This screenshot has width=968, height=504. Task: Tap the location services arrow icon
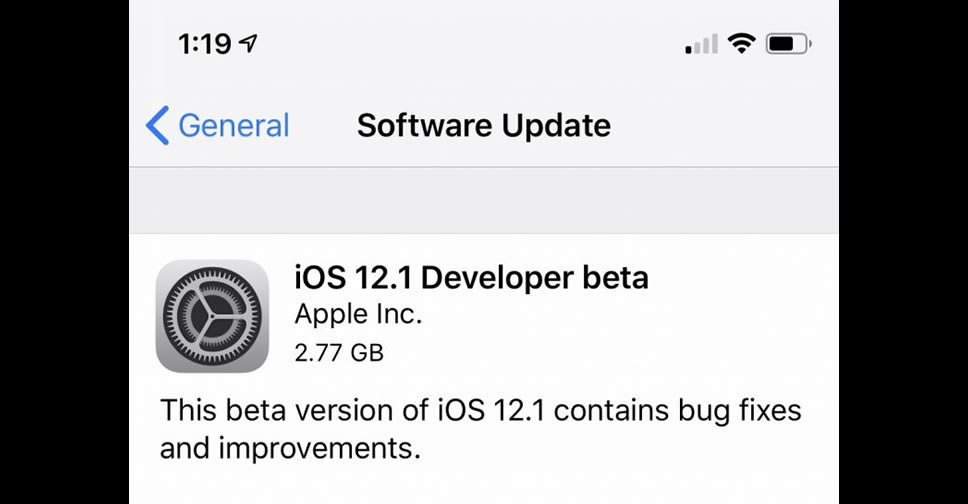(x=249, y=44)
